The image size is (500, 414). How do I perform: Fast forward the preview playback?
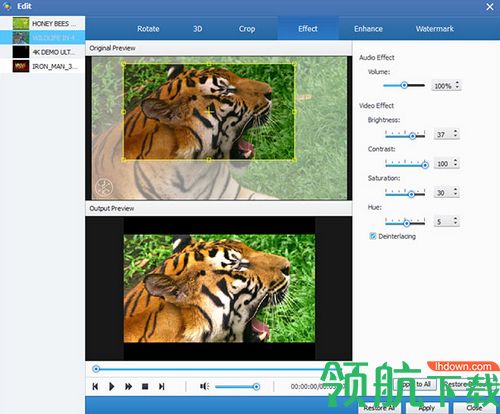coord(128,386)
